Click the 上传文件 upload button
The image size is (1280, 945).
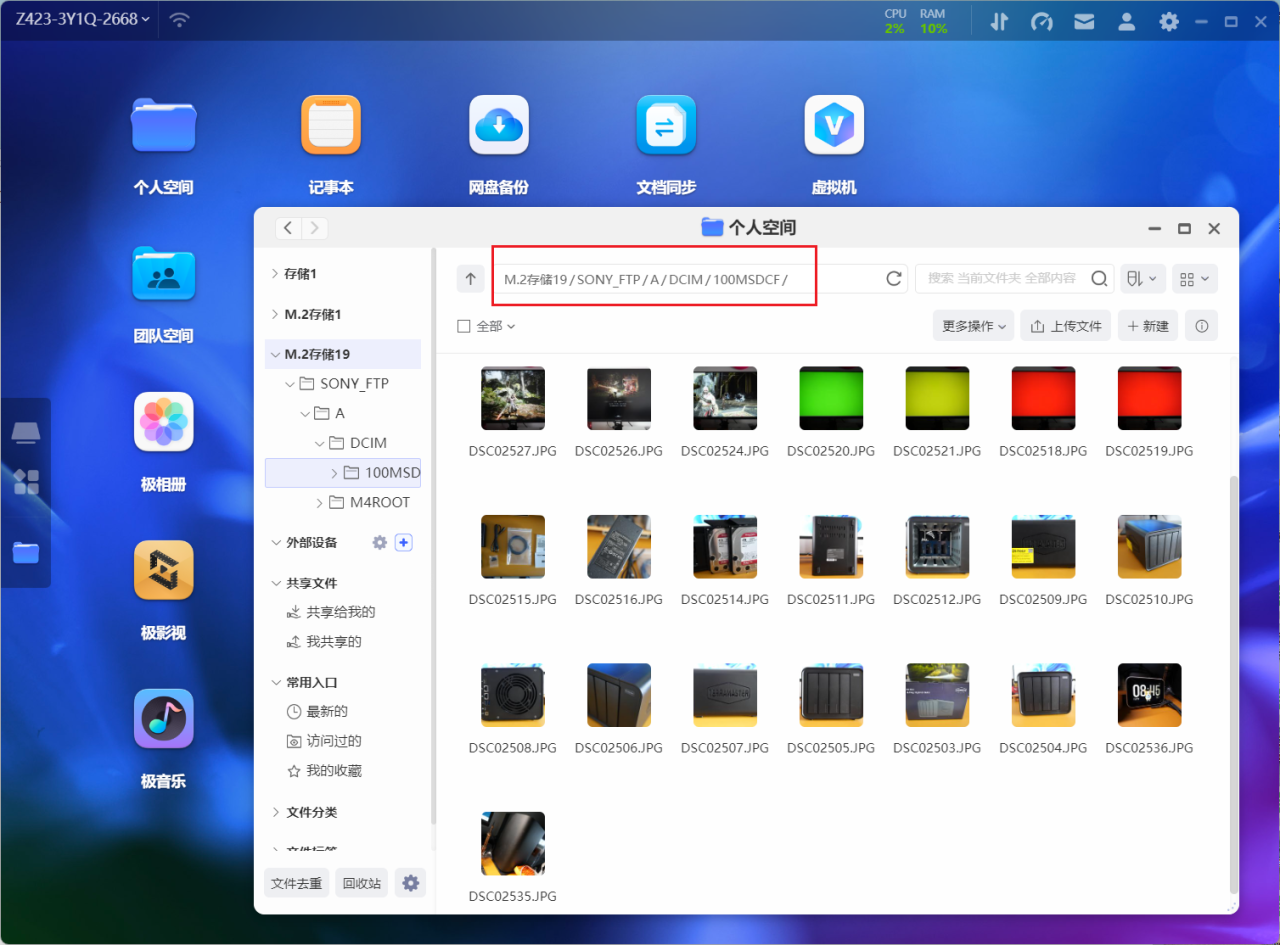point(1065,326)
